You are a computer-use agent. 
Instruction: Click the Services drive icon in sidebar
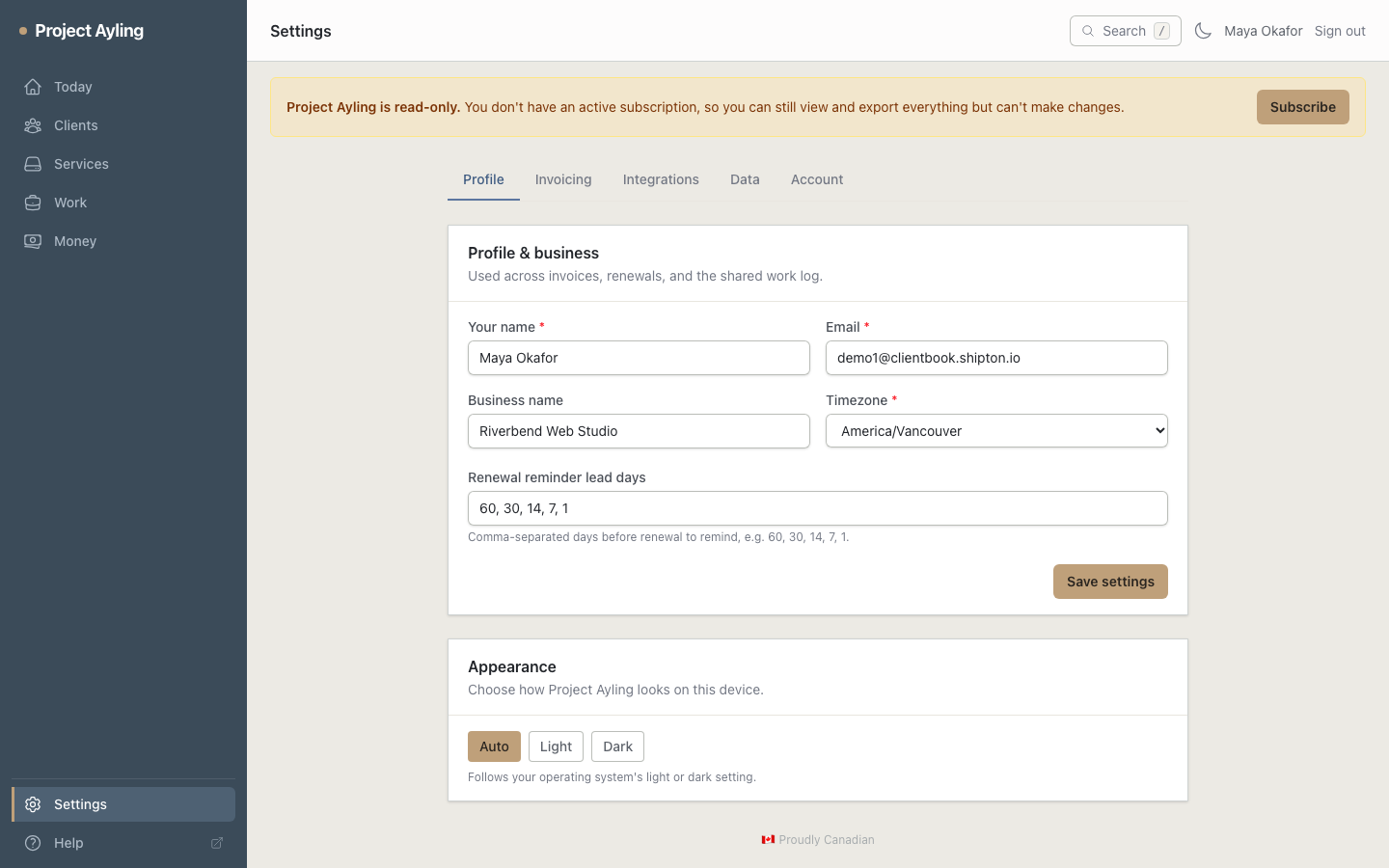click(x=33, y=164)
